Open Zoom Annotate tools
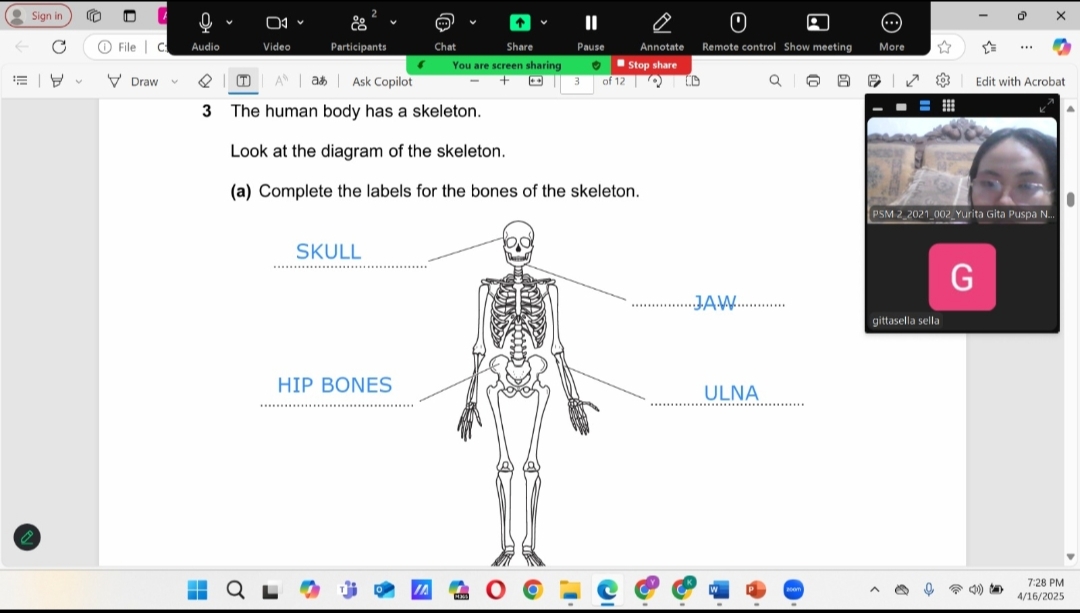Image resolution: width=1080 pixels, height=613 pixels. tap(662, 31)
